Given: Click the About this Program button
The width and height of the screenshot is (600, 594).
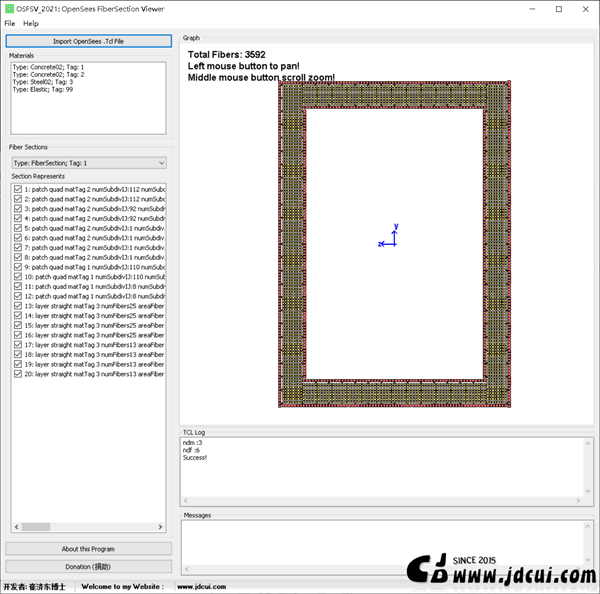Looking at the screenshot, I should click(88, 549).
